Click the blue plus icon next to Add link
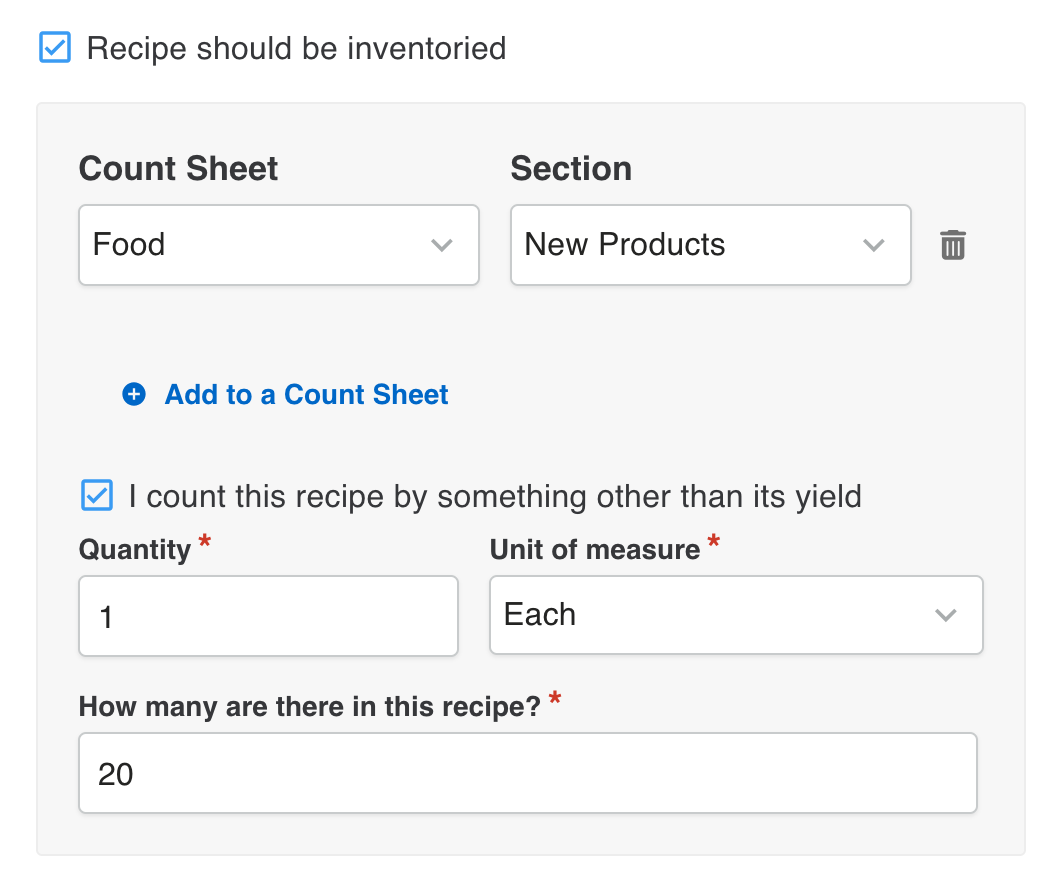Viewport: 1054px width, 896px height. point(133,394)
